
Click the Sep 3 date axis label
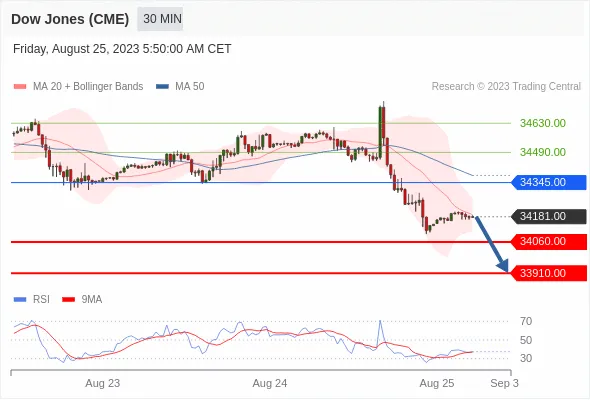[504, 383]
